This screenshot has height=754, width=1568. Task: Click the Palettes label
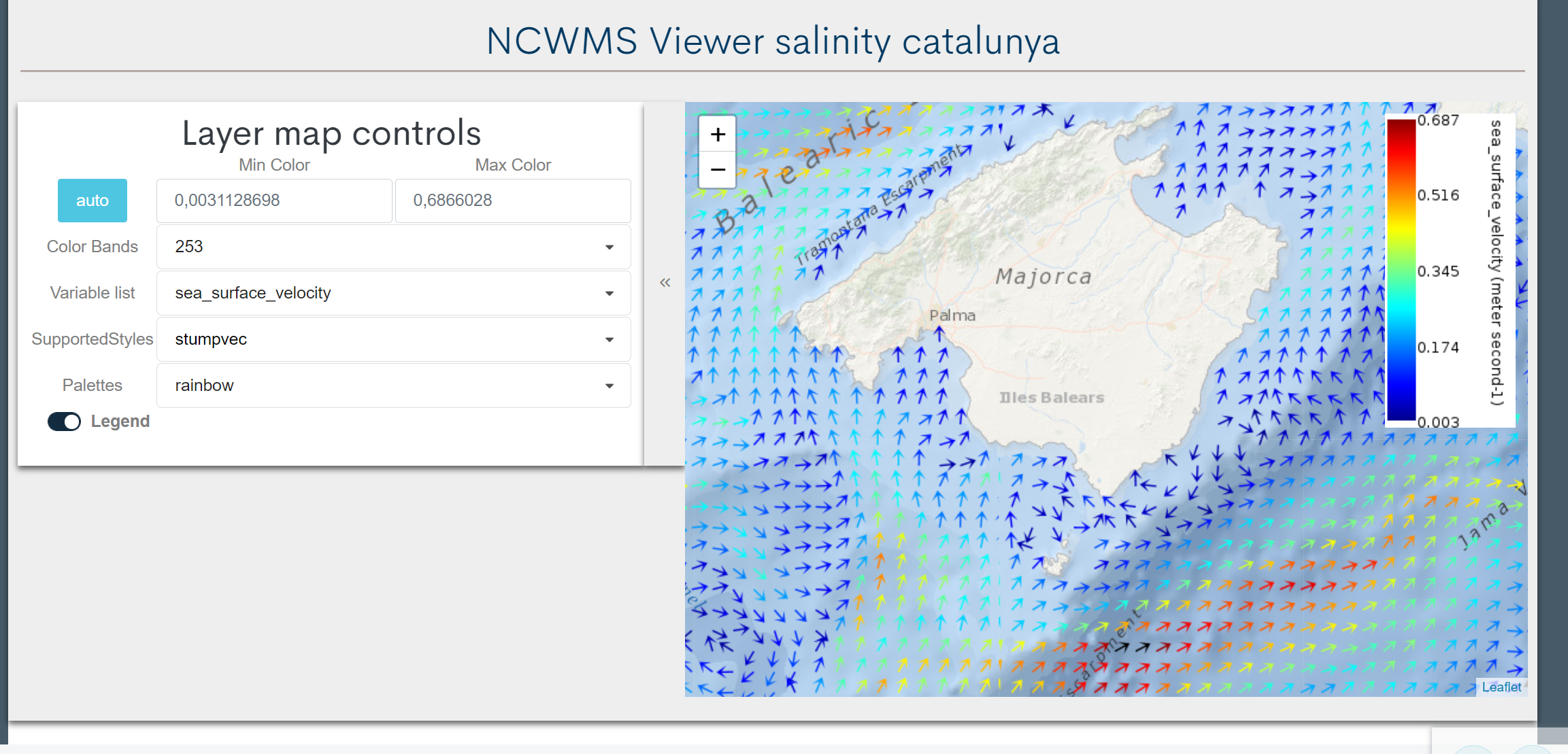click(x=93, y=385)
